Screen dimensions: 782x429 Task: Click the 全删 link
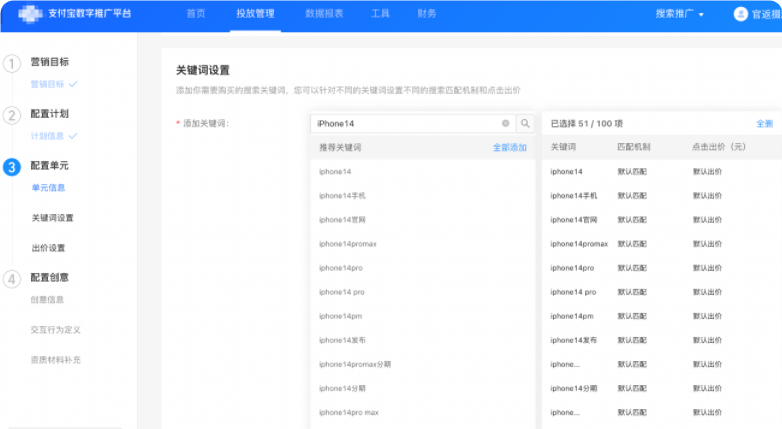765,124
